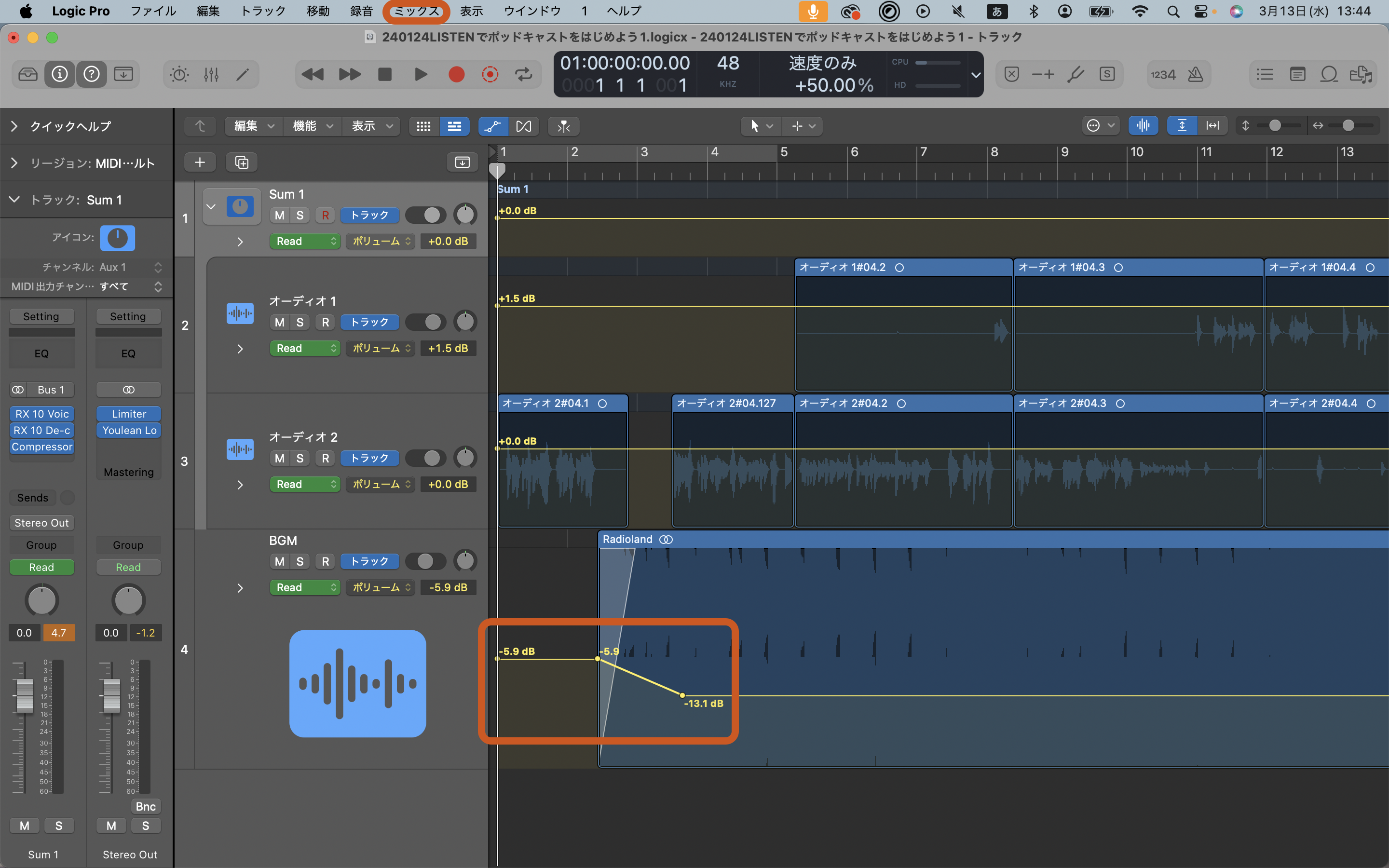Click the Stop transport button

click(x=385, y=75)
